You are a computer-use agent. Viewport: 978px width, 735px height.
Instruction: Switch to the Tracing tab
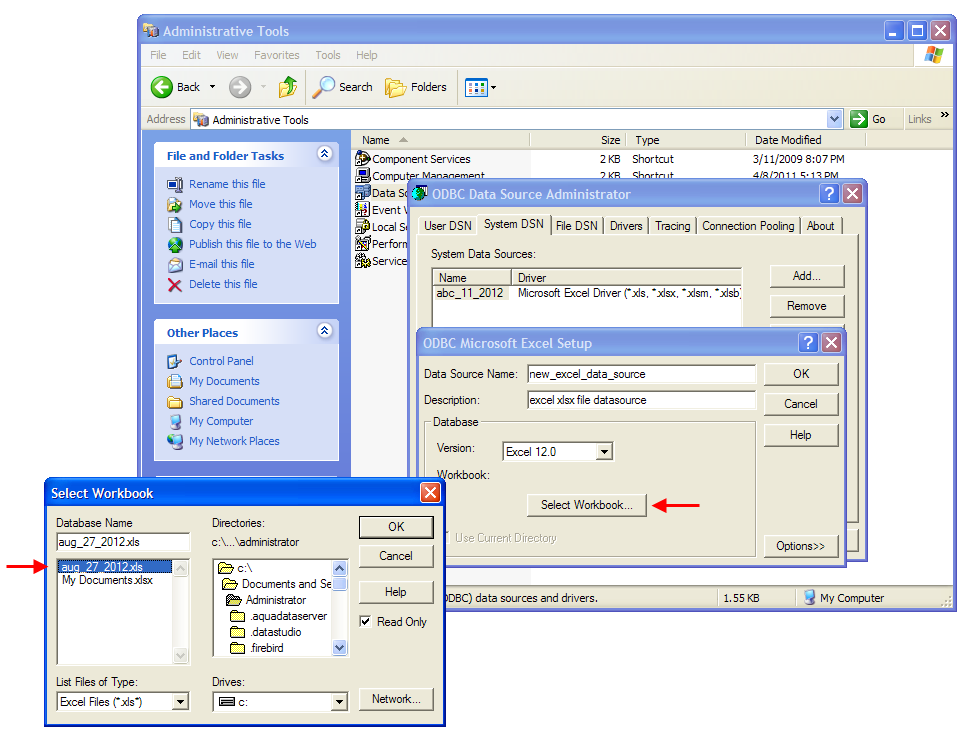(x=672, y=226)
